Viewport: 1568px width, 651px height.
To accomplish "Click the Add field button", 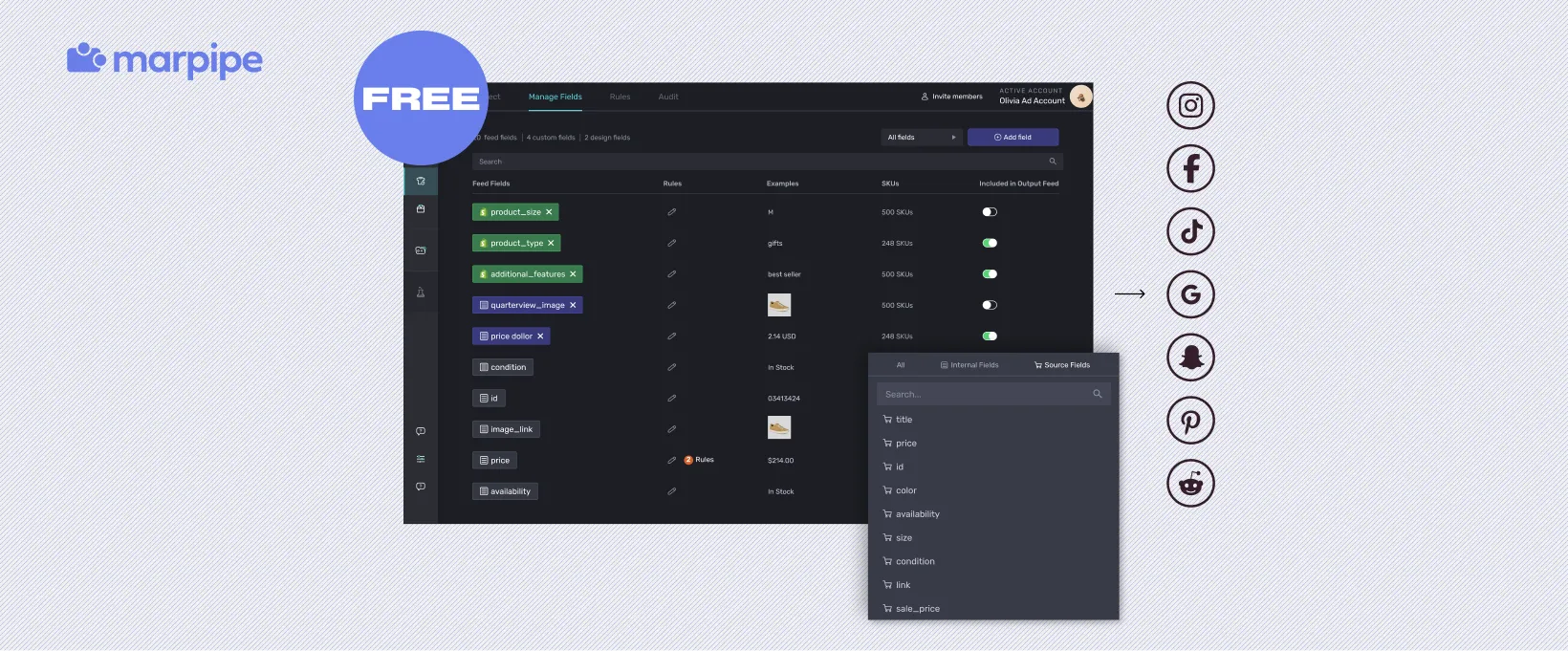I will pos(1013,138).
